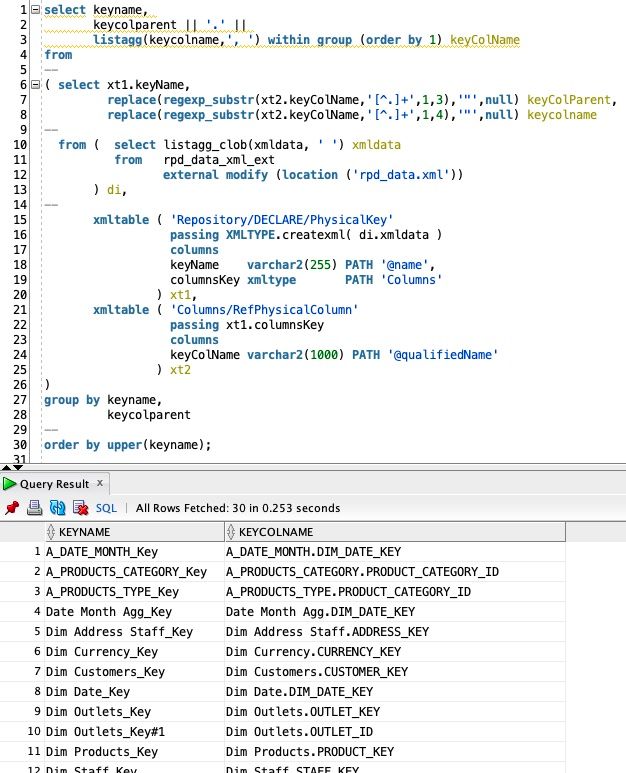Switch to the Query Result tab

(x=54, y=484)
